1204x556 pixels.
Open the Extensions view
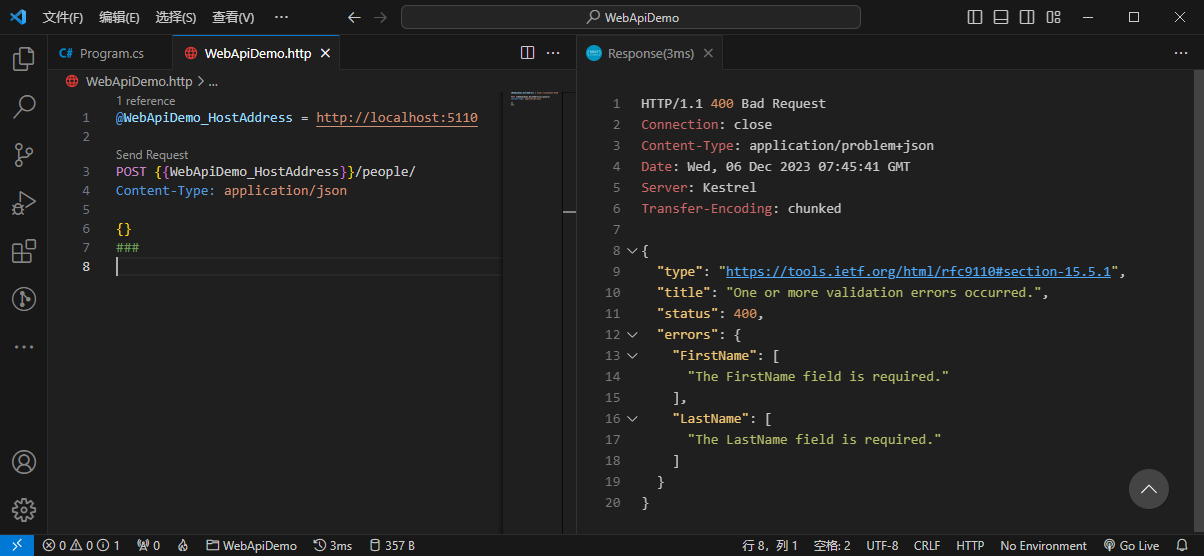[23, 251]
